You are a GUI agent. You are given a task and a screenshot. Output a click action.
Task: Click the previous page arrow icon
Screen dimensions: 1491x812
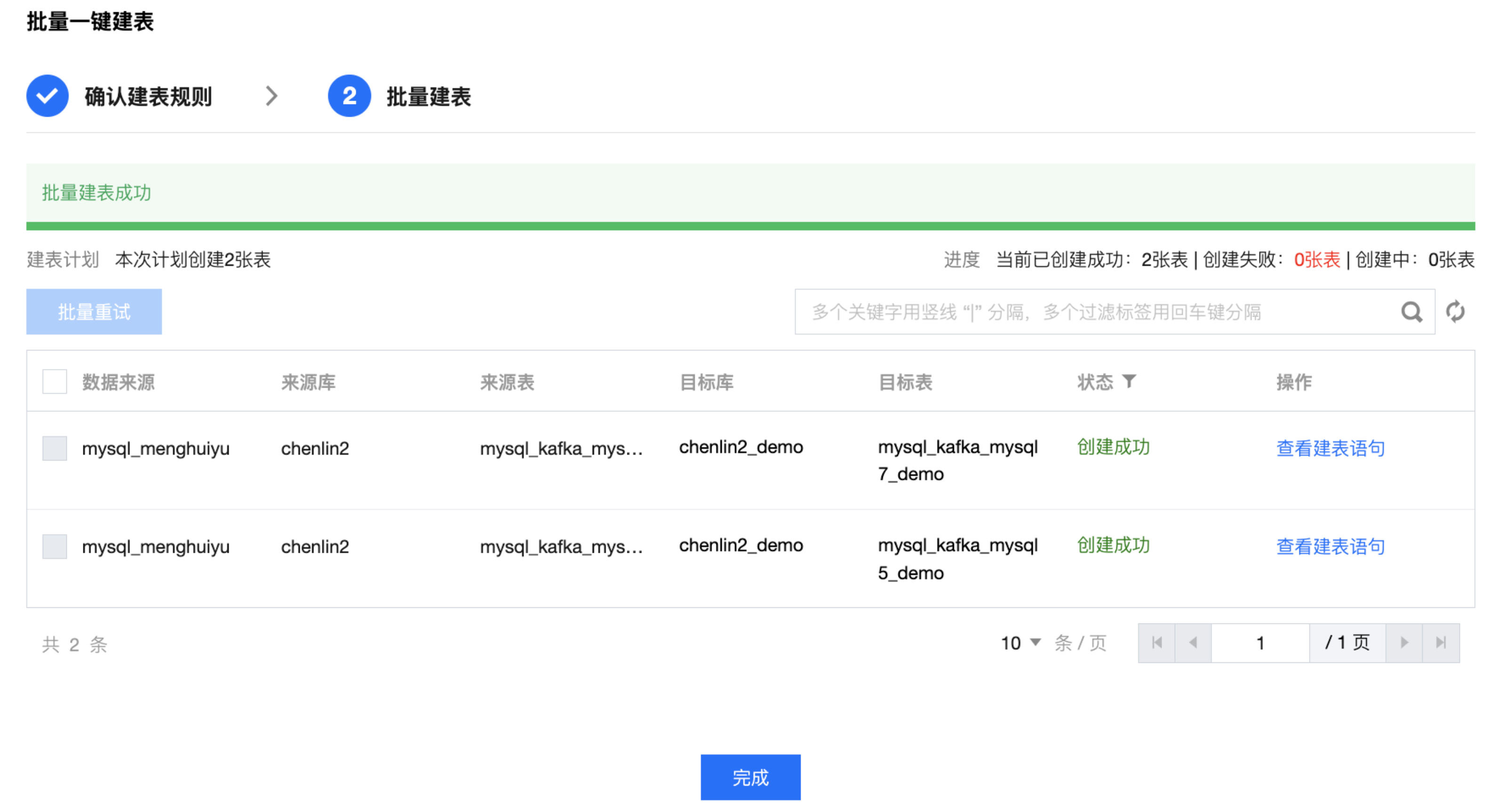point(1193,643)
